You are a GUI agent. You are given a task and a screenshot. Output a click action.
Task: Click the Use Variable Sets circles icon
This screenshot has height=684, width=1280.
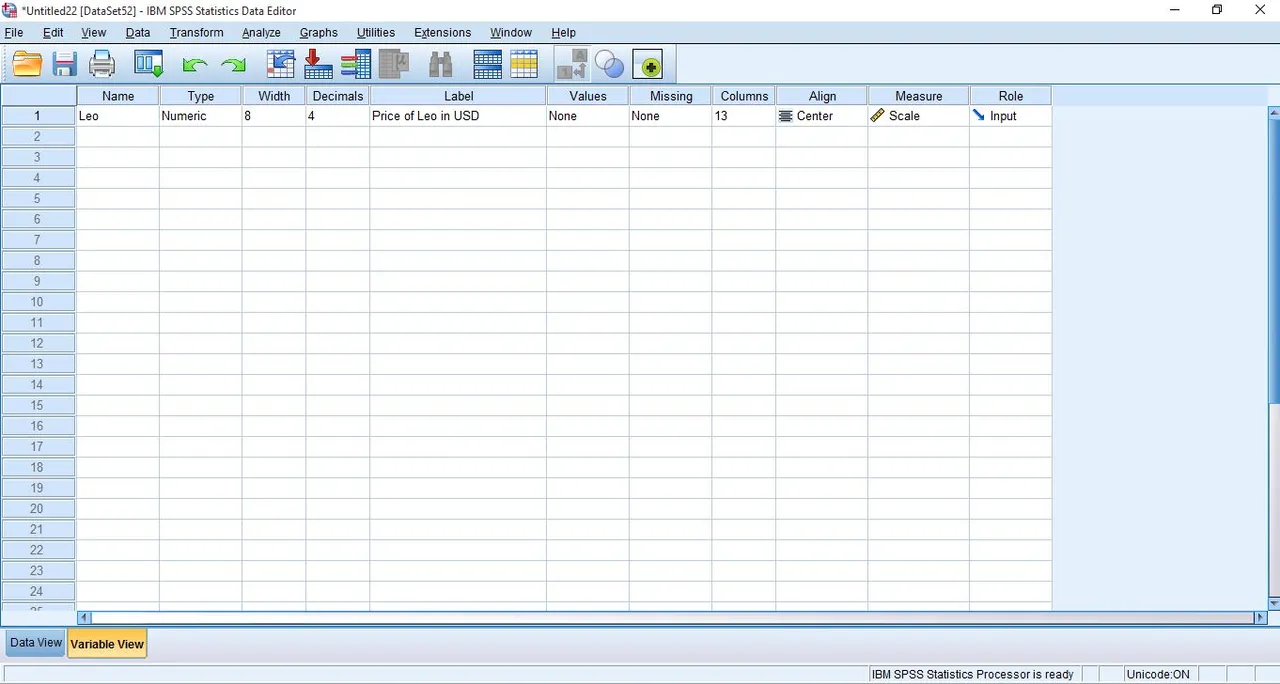point(609,65)
